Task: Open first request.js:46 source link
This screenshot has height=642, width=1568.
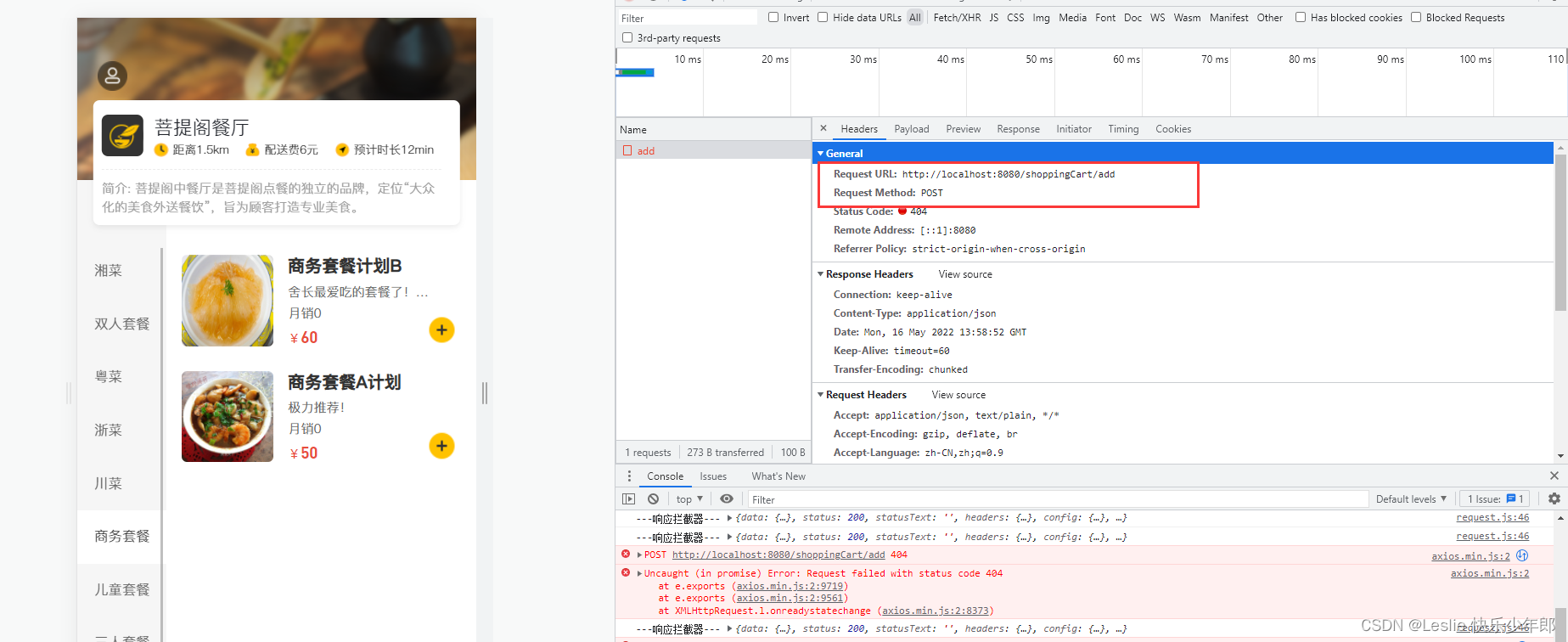Action: [x=1492, y=517]
